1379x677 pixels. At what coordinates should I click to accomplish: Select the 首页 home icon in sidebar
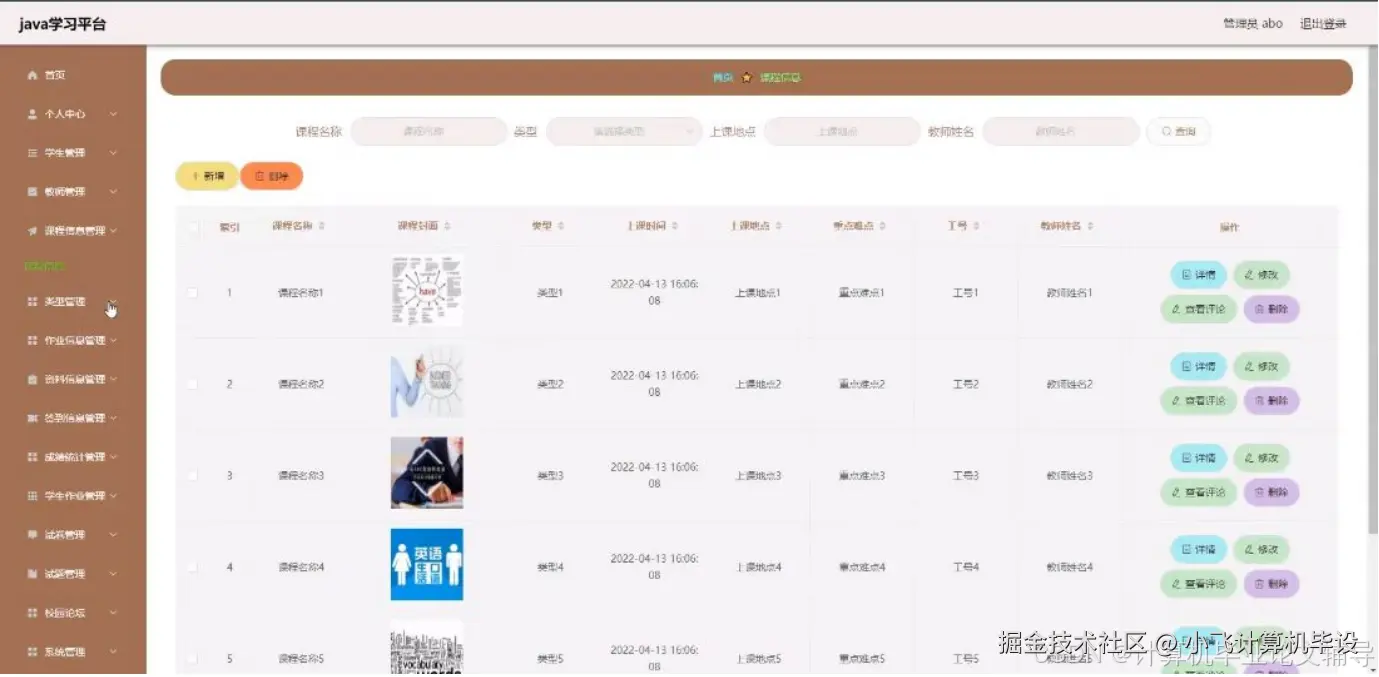point(34,74)
